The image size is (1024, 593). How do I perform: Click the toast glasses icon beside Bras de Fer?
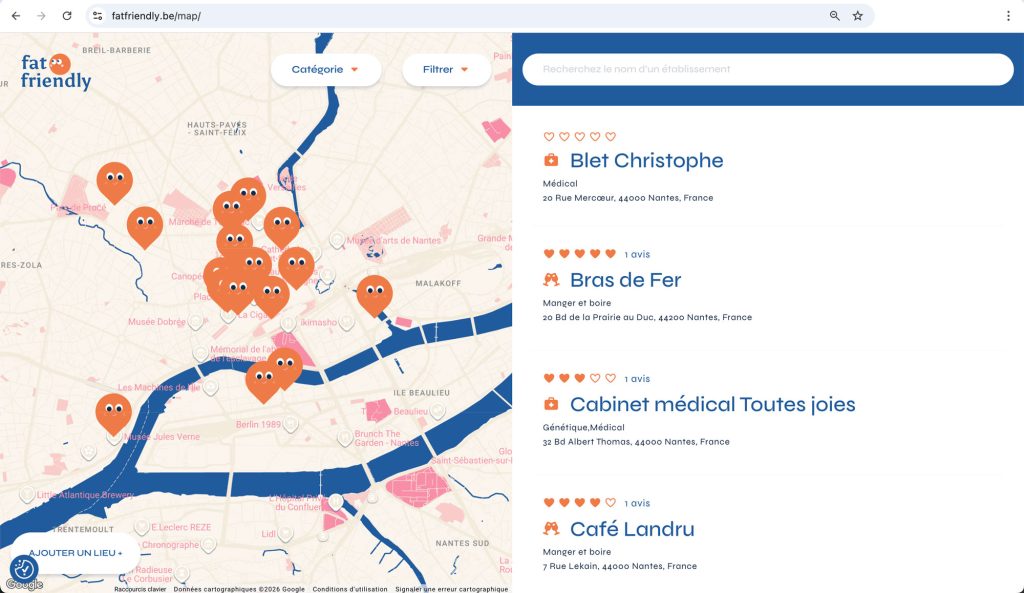coord(551,280)
